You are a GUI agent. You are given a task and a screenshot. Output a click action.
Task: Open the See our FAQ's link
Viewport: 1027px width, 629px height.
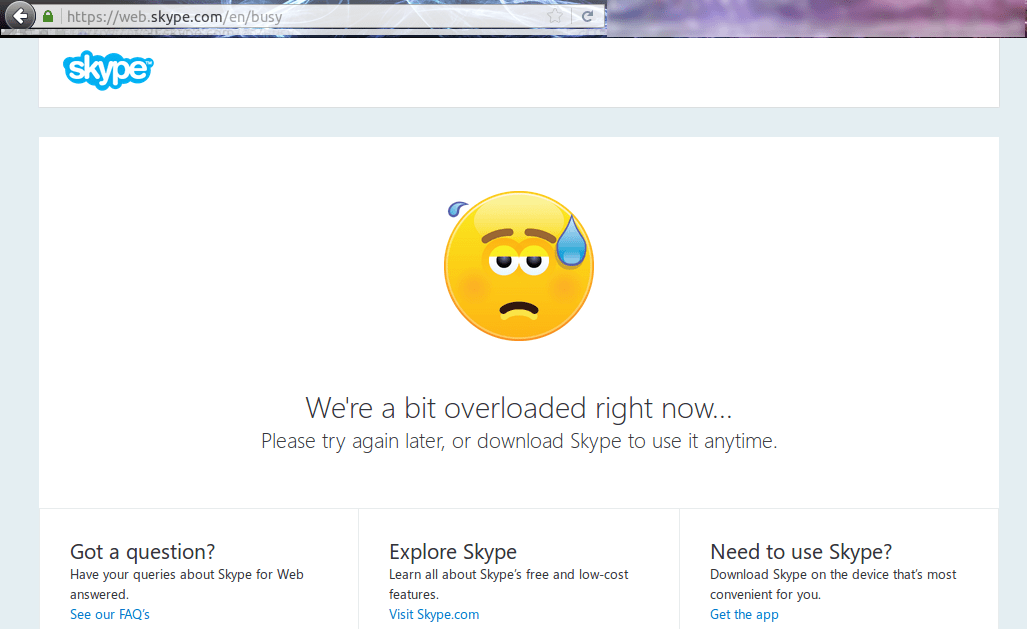click(110, 615)
